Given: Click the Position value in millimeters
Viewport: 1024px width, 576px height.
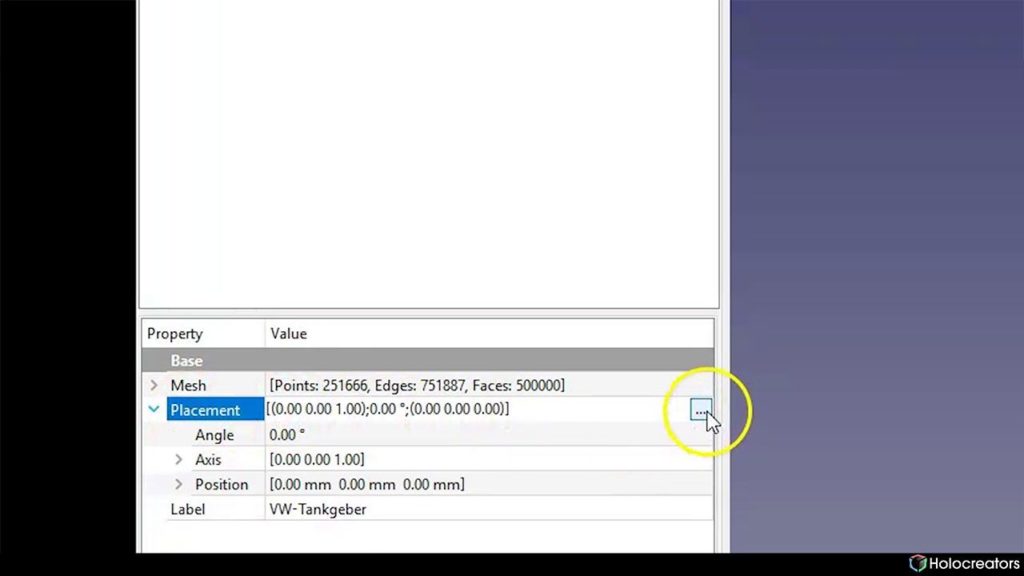Looking at the screenshot, I should [x=367, y=485].
